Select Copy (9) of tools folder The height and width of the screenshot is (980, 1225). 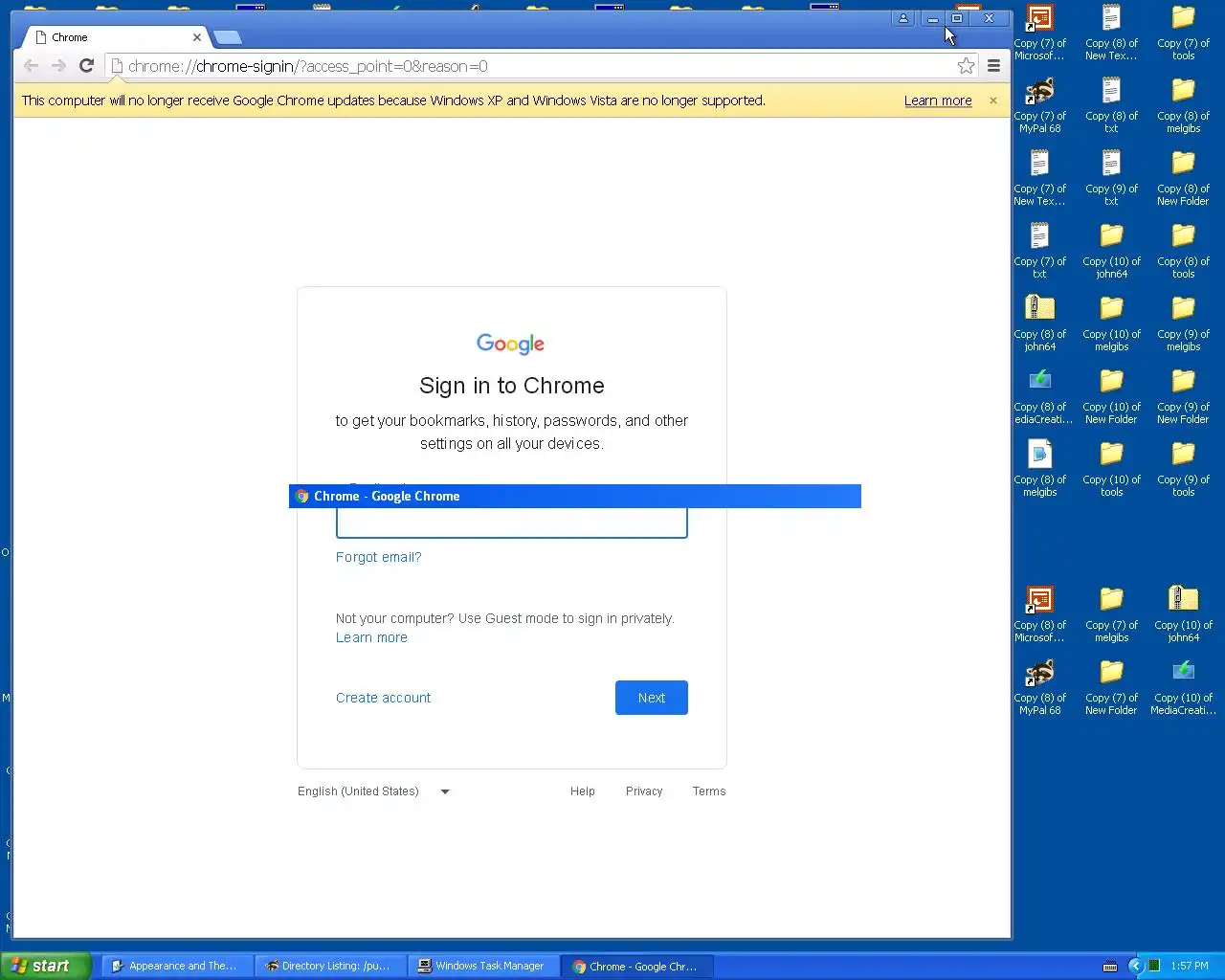click(1183, 470)
